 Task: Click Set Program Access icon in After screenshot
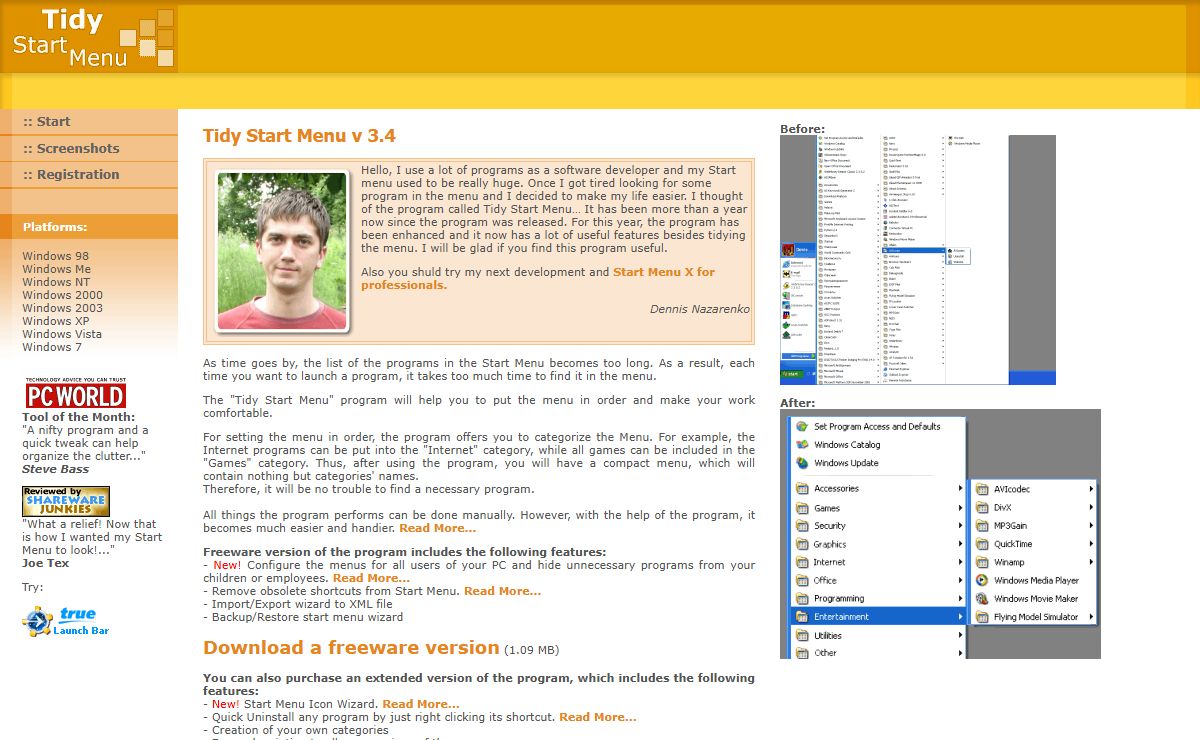[x=802, y=426]
